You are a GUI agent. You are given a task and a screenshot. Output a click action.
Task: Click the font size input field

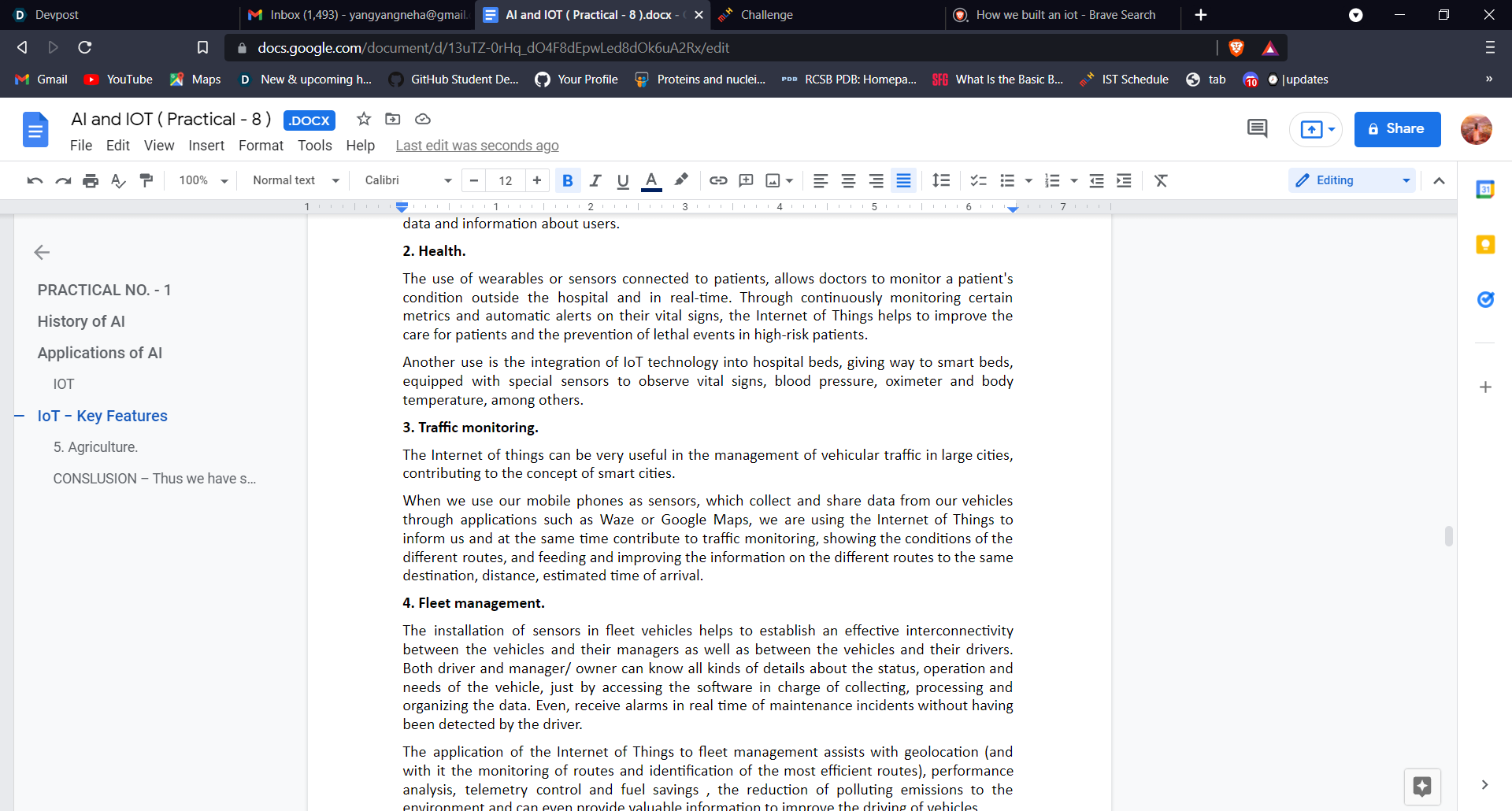pyautogui.click(x=506, y=180)
